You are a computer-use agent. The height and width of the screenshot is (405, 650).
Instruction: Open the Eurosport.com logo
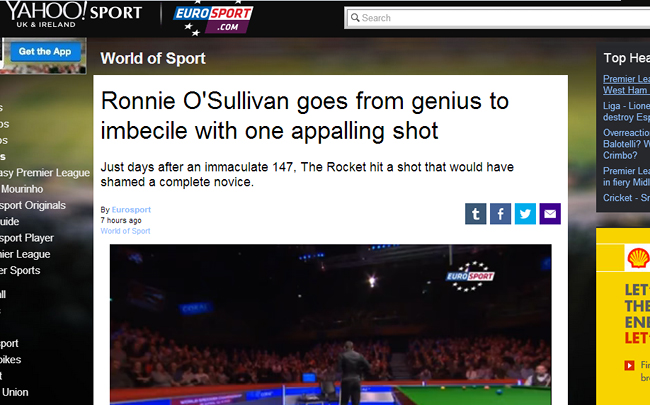pyautogui.click(x=213, y=18)
